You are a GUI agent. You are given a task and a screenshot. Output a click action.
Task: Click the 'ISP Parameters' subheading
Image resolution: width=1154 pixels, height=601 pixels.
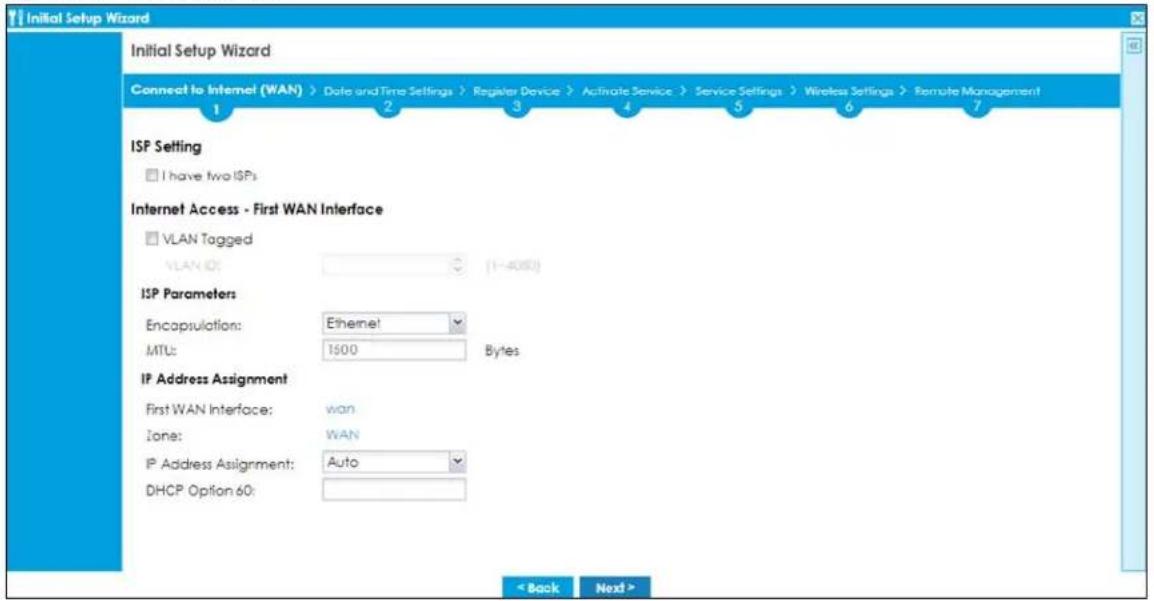[x=188, y=294]
